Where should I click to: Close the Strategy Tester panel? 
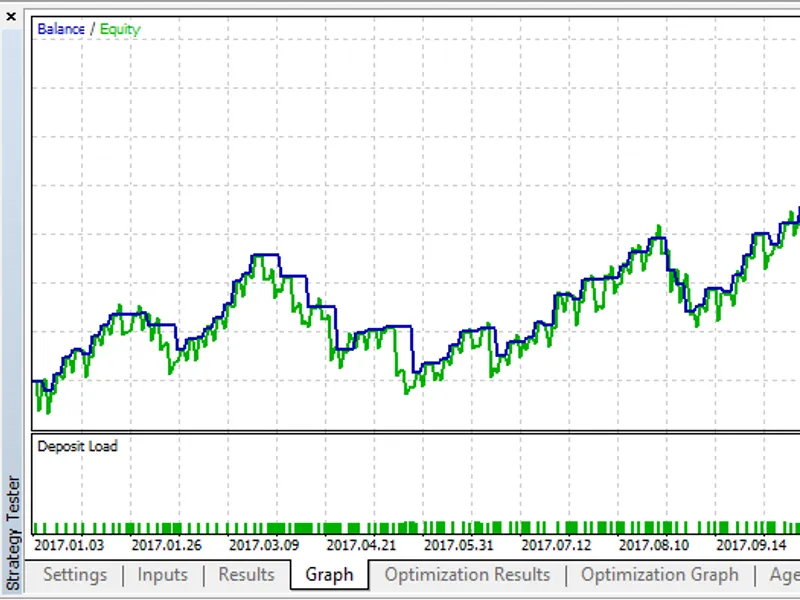(x=11, y=17)
